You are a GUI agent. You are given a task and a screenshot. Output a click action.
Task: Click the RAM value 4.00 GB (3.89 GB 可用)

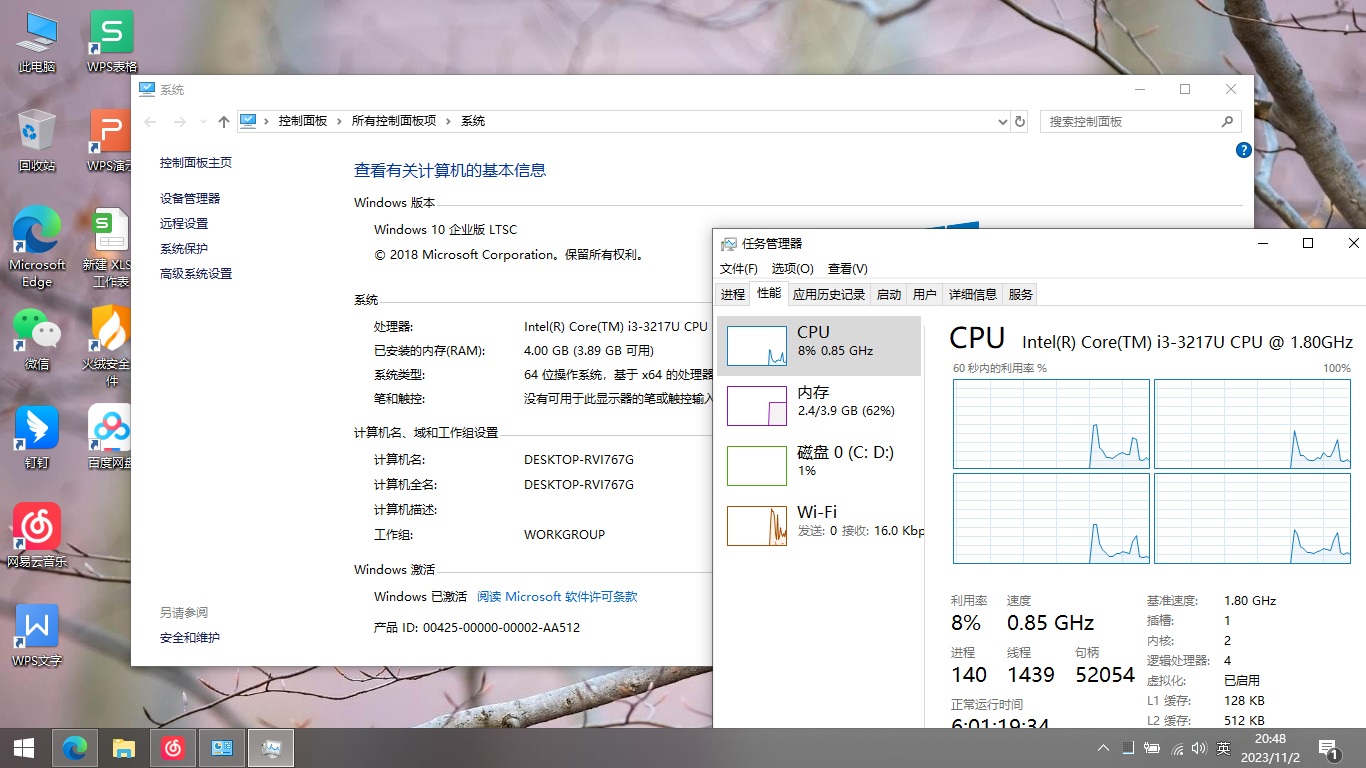589,350
